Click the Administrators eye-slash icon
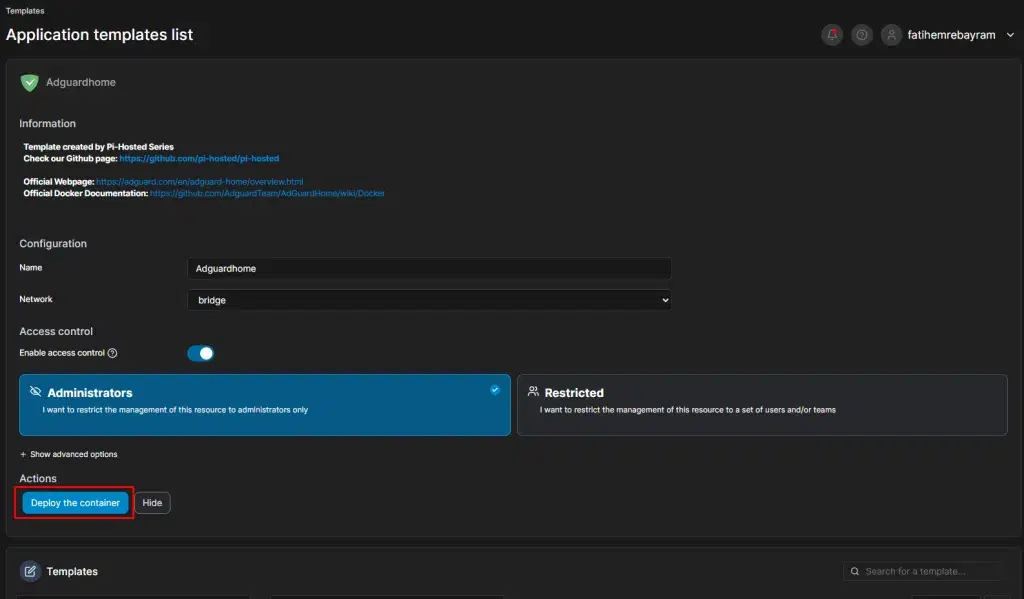 pyautogui.click(x=35, y=391)
